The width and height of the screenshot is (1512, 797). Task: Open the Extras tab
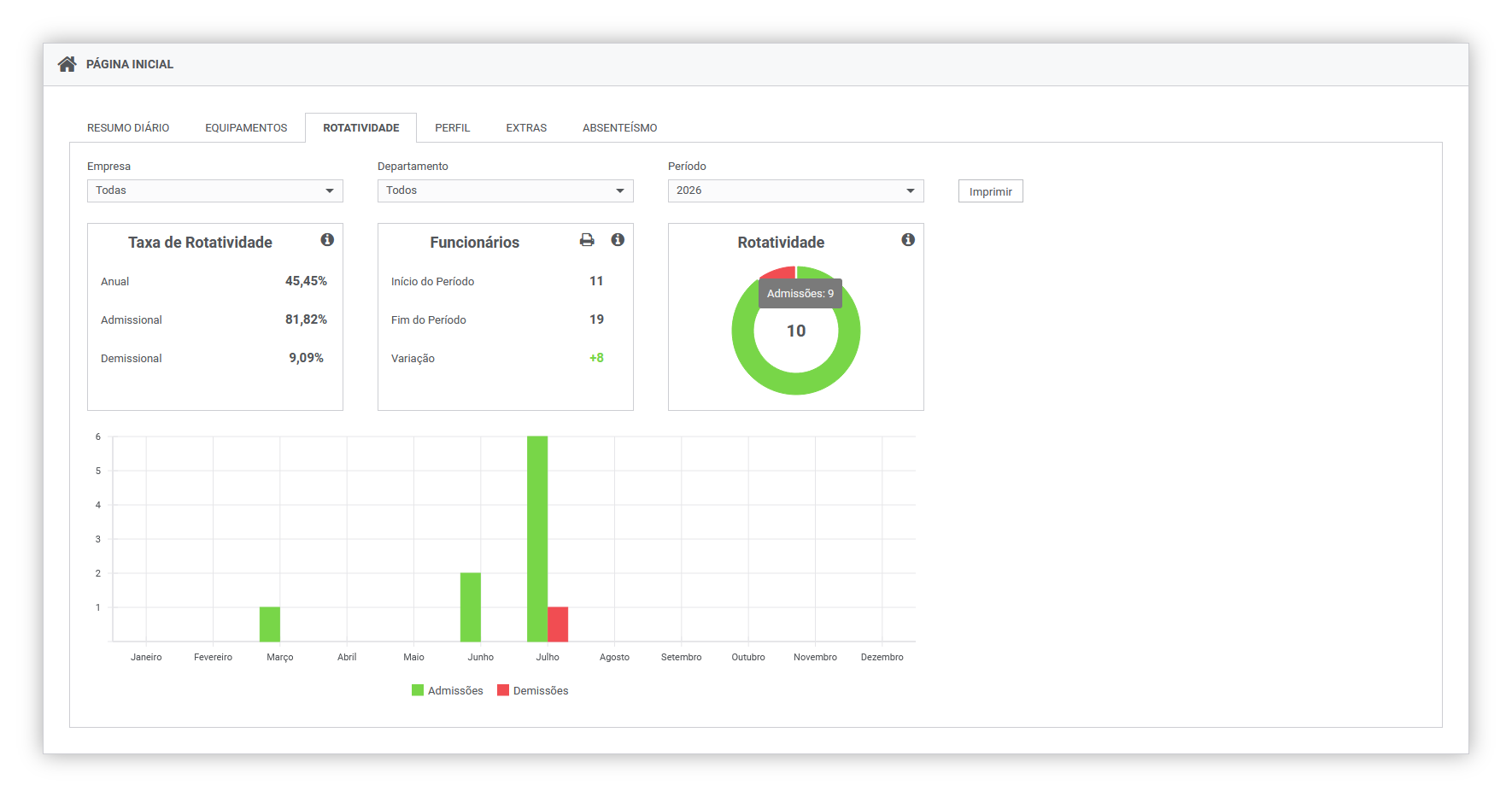pyautogui.click(x=526, y=128)
